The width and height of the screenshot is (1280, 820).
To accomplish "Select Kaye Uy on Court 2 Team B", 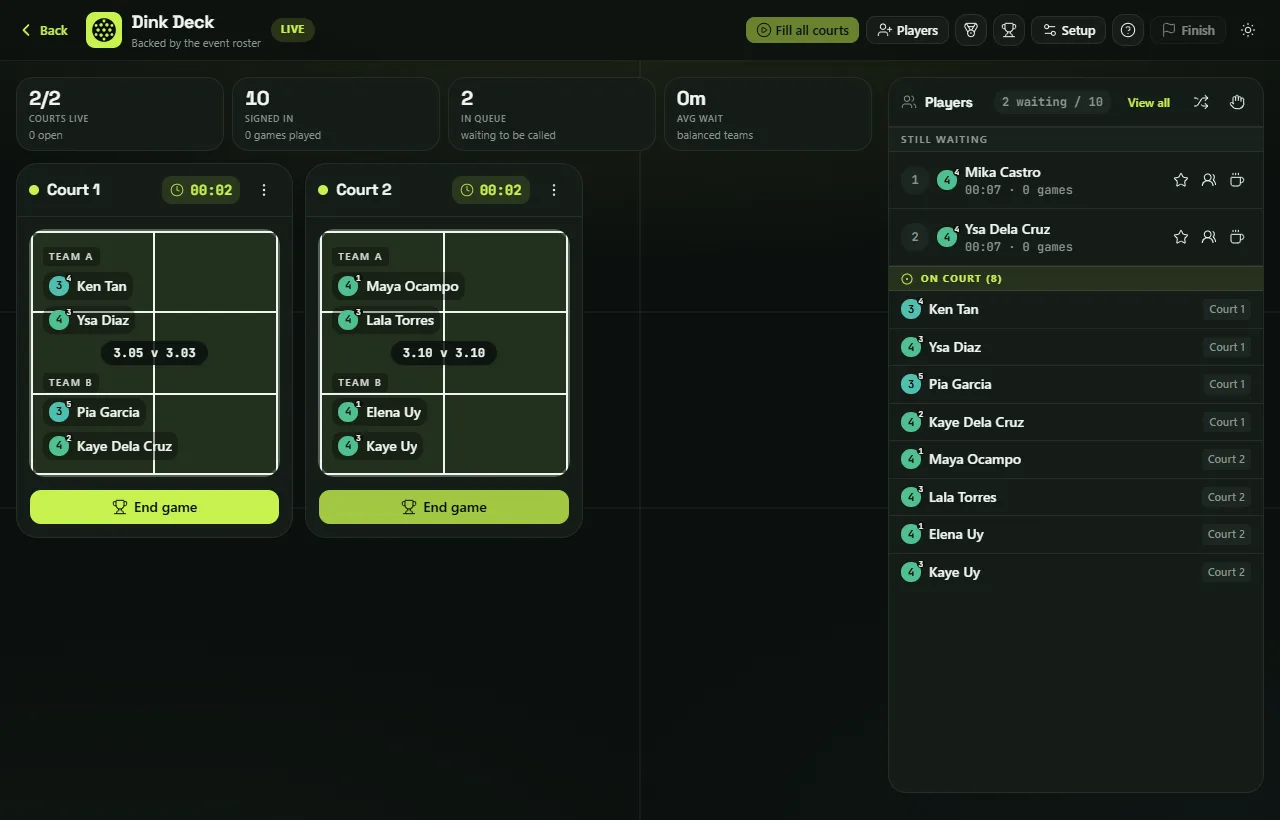I will pos(378,446).
